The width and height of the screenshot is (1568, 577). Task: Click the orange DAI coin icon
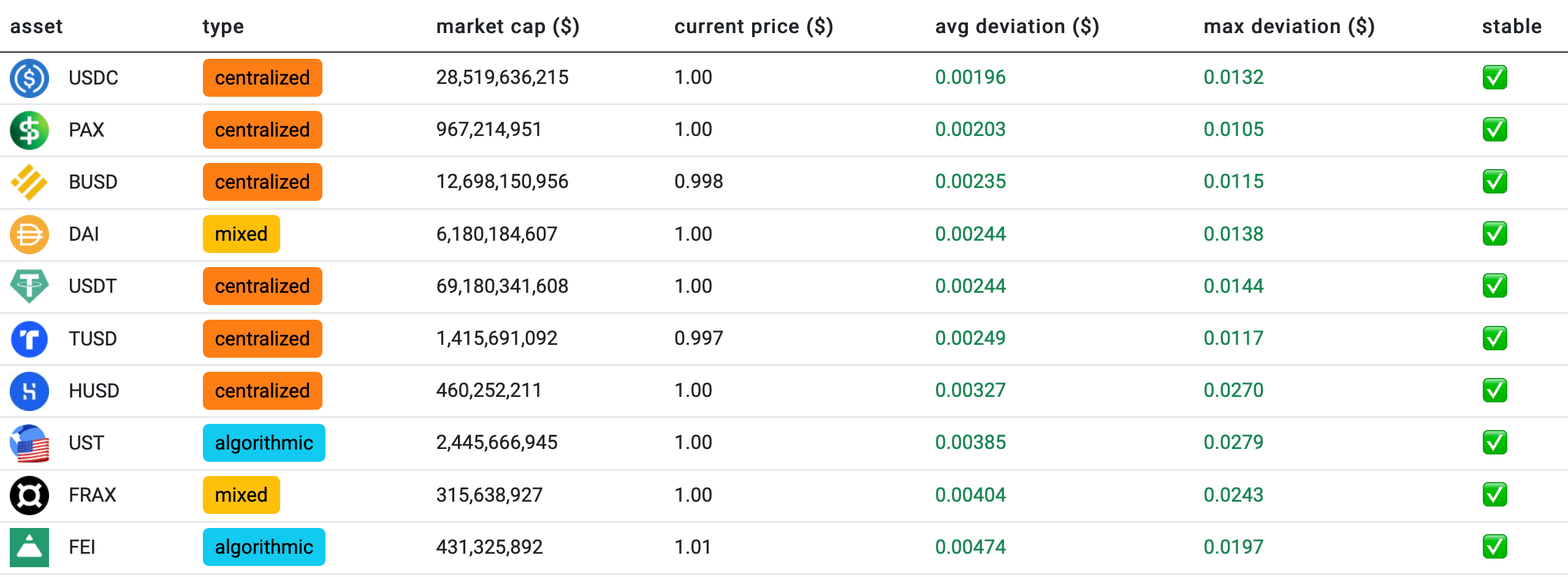click(29, 234)
